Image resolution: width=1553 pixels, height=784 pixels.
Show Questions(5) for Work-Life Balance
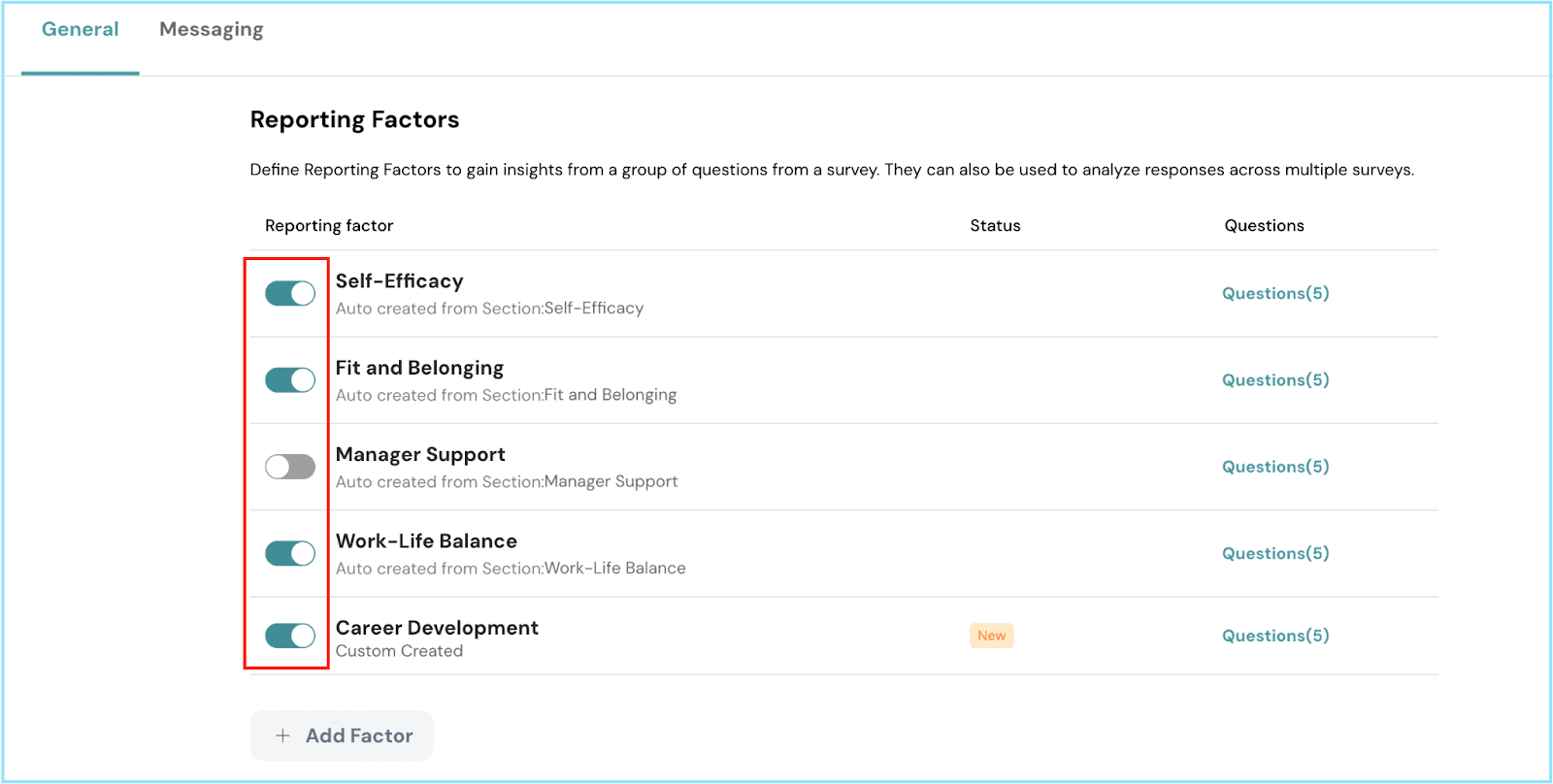1274,553
